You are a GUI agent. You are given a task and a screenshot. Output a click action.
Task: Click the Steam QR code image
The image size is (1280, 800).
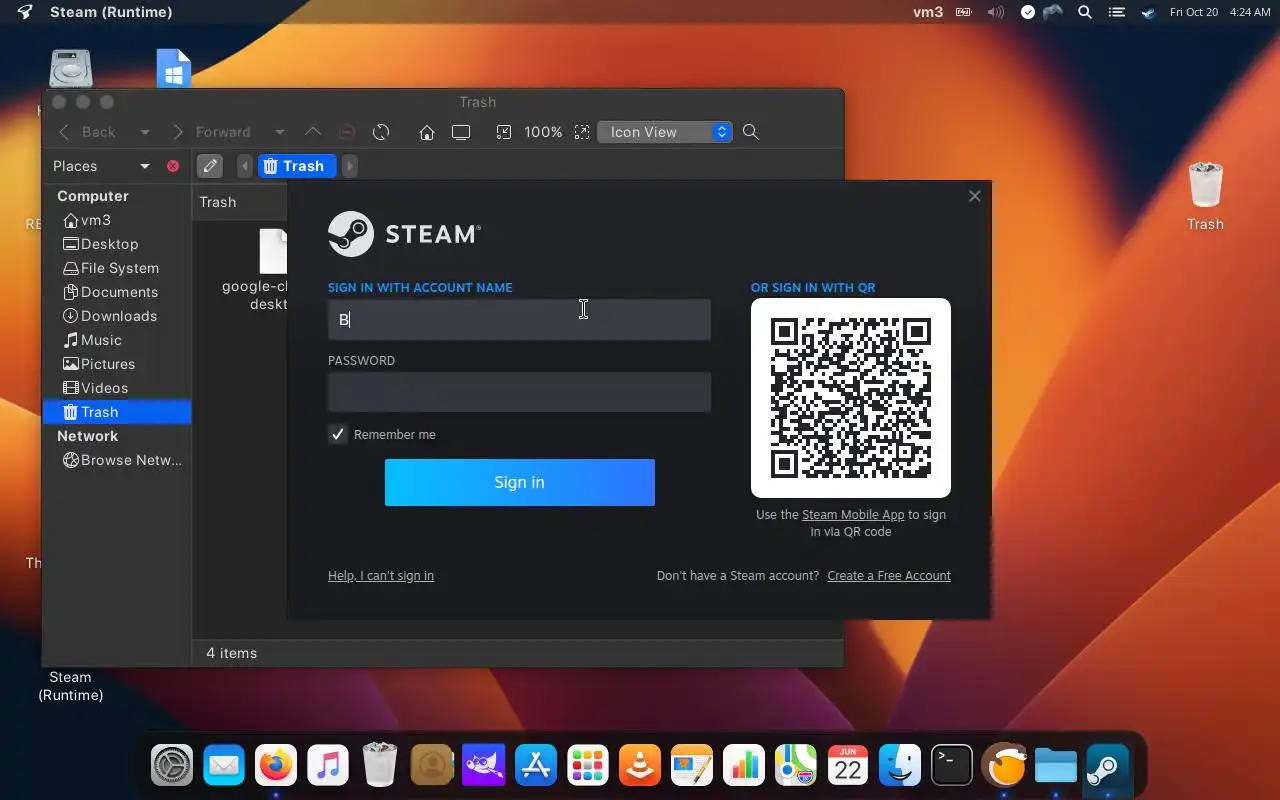851,398
